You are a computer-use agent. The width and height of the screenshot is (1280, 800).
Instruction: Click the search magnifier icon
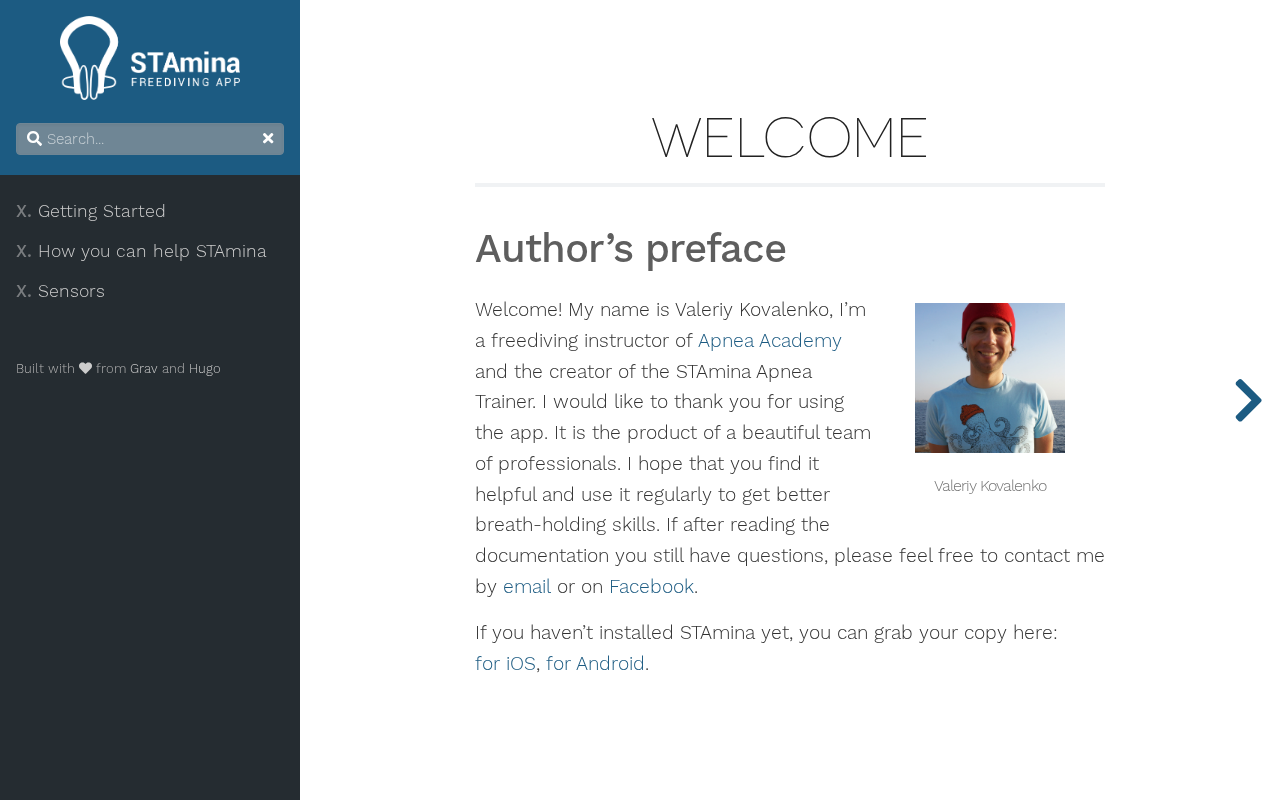(x=34, y=139)
